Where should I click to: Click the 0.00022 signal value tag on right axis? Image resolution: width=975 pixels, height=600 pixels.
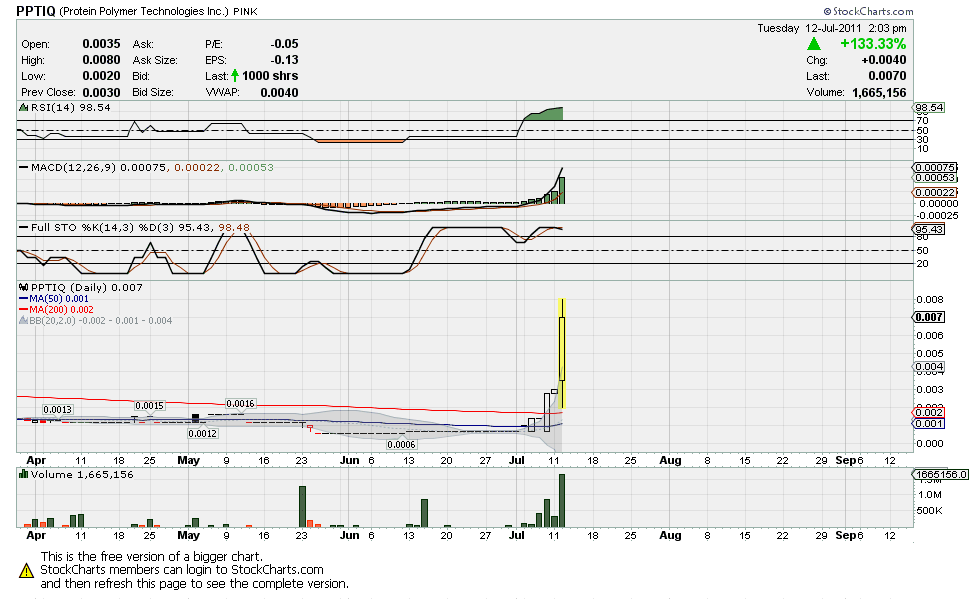point(935,192)
